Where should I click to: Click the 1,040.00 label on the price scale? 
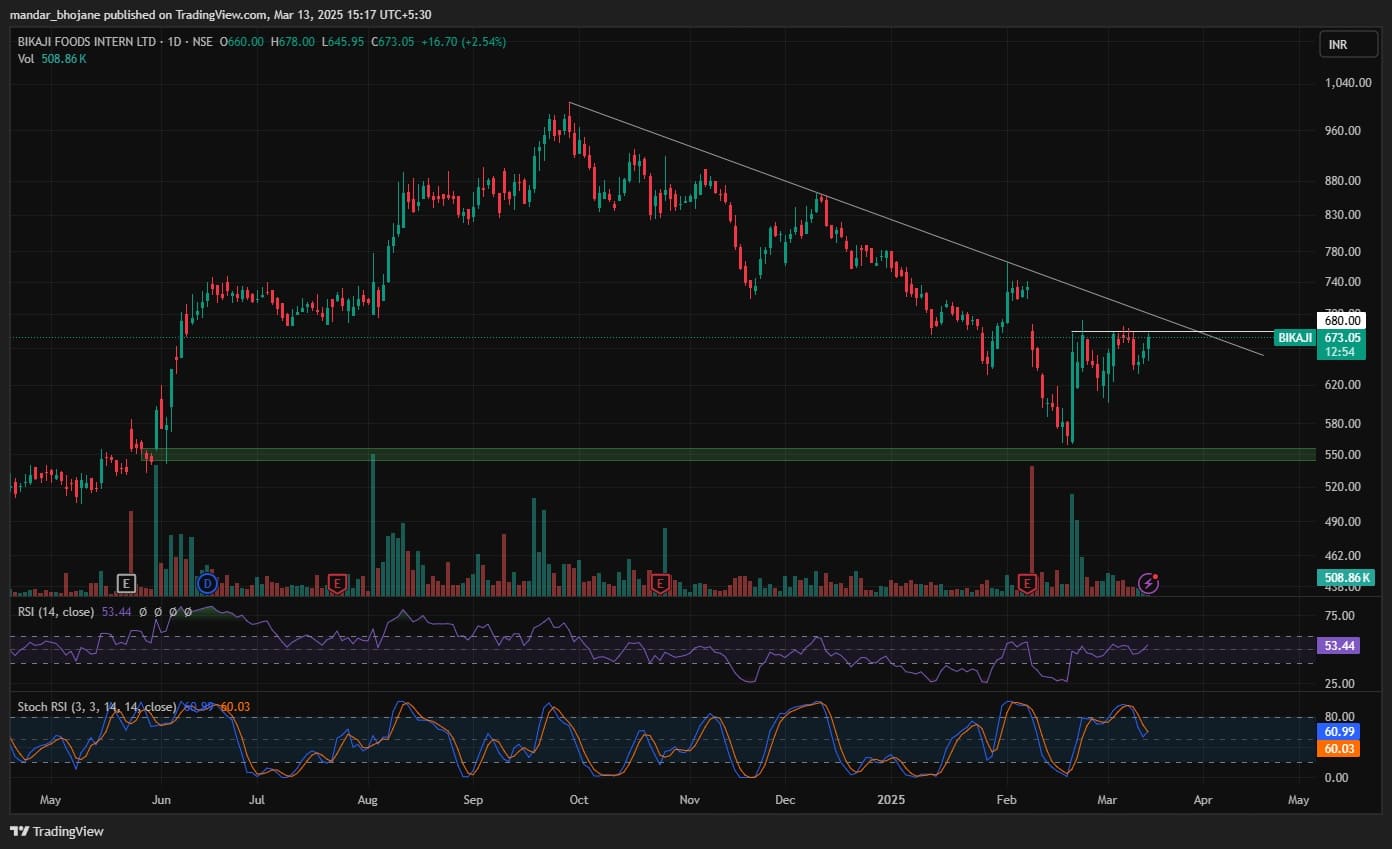click(x=1346, y=83)
